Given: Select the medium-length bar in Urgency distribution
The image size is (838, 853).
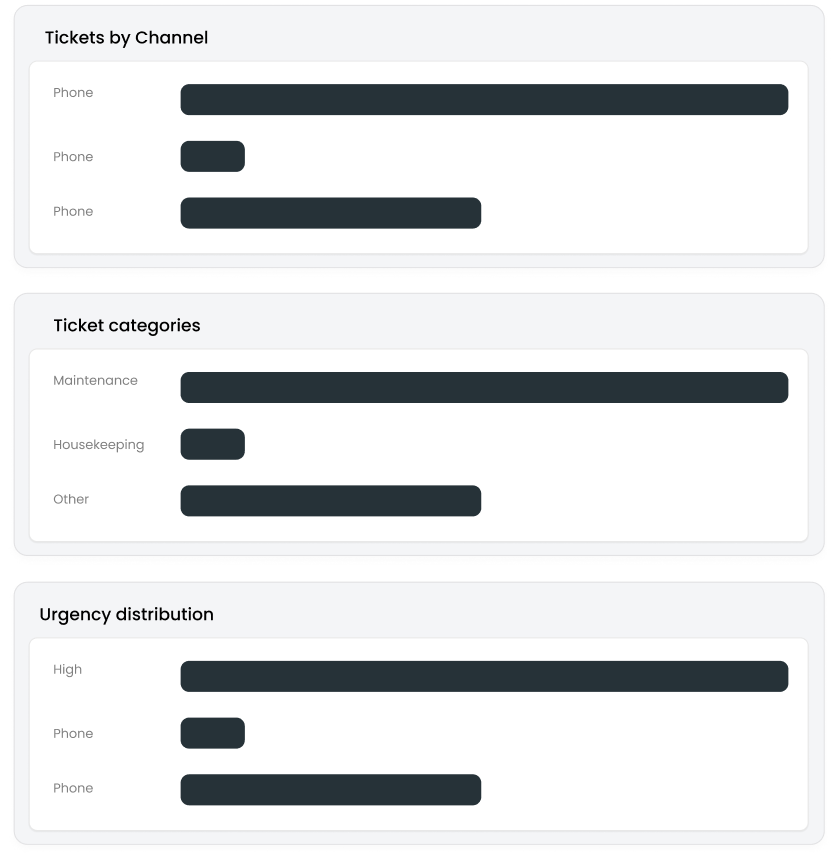Looking at the screenshot, I should [x=330, y=790].
